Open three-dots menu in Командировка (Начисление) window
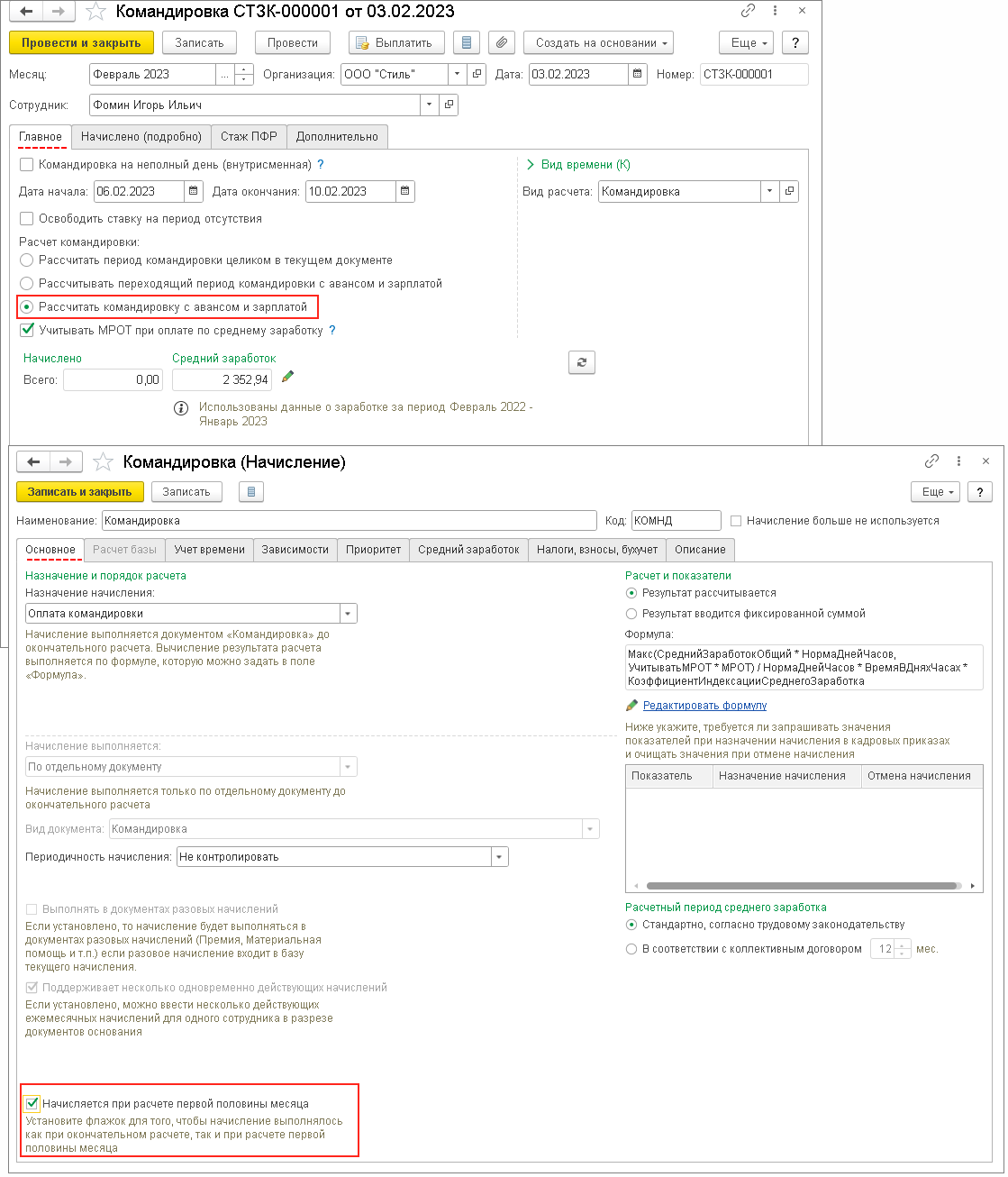The width and height of the screenshot is (1008, 1177). click(958, 461)
